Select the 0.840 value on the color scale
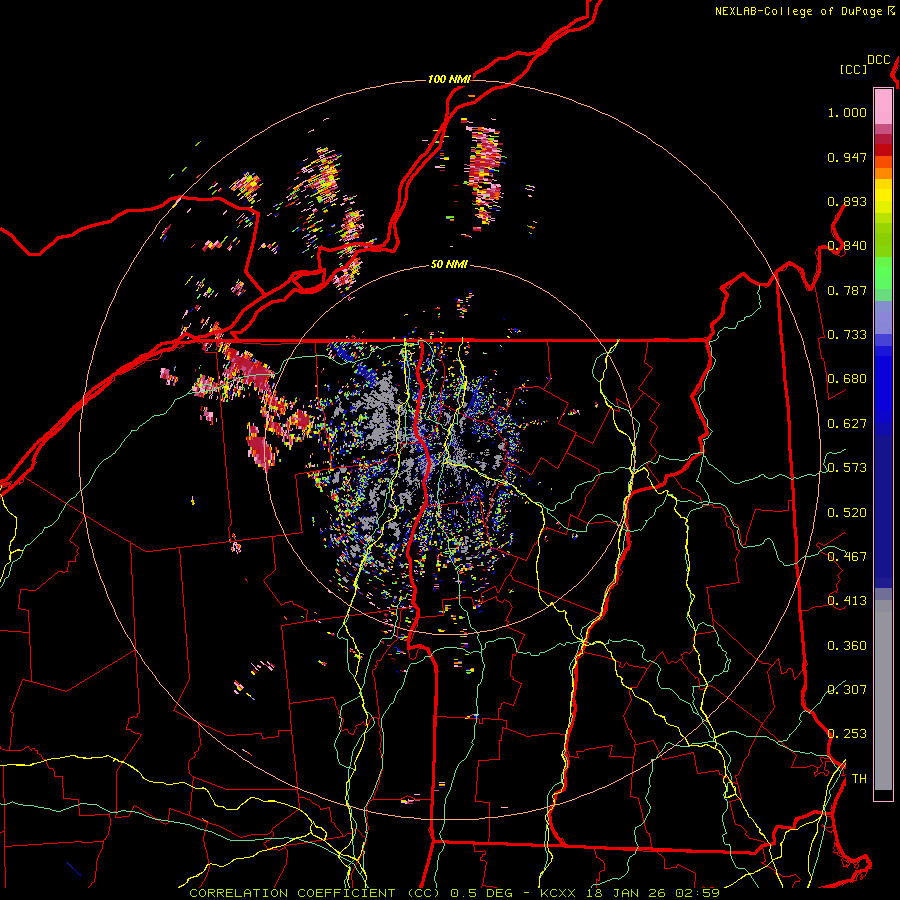Viewport: 900px width, 900px height. point(847,246)
